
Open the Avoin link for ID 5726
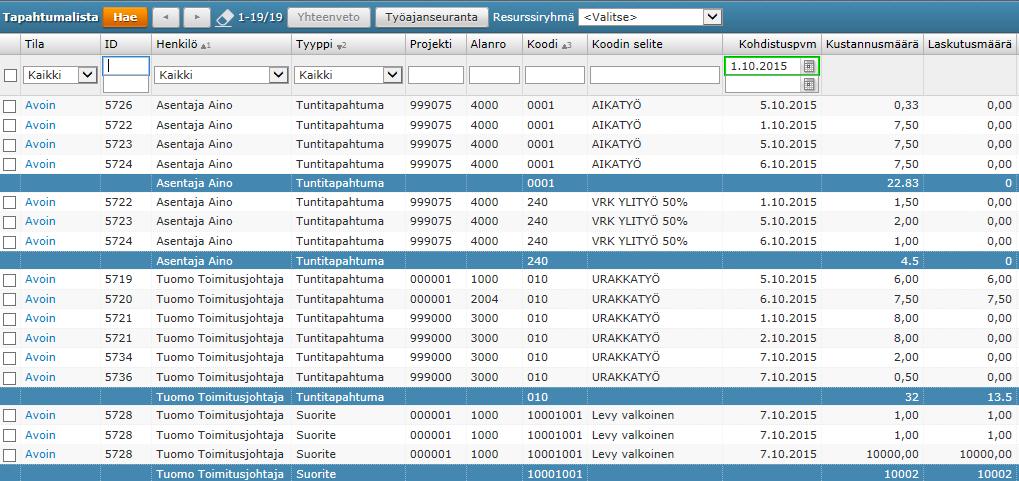tap(40, 105)
